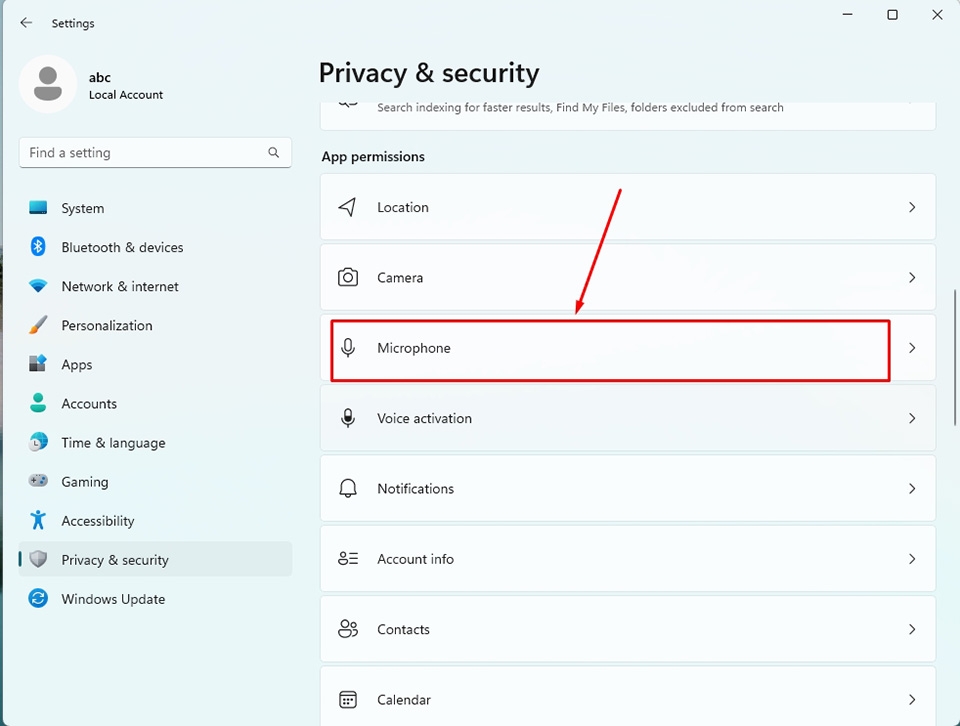The height and width of the screenshot is (726, 960).
Task: Click the Windows Update sync icon
Action: pos(38,598)
